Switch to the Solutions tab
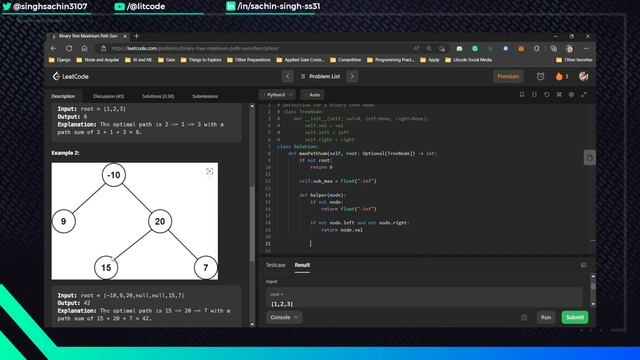Viewport: 640px width, 360px height. pyautogui.click(x=158, y=96)
